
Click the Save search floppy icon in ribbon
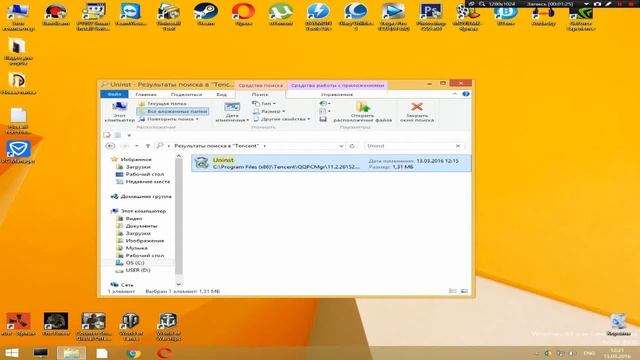(323, 119)
